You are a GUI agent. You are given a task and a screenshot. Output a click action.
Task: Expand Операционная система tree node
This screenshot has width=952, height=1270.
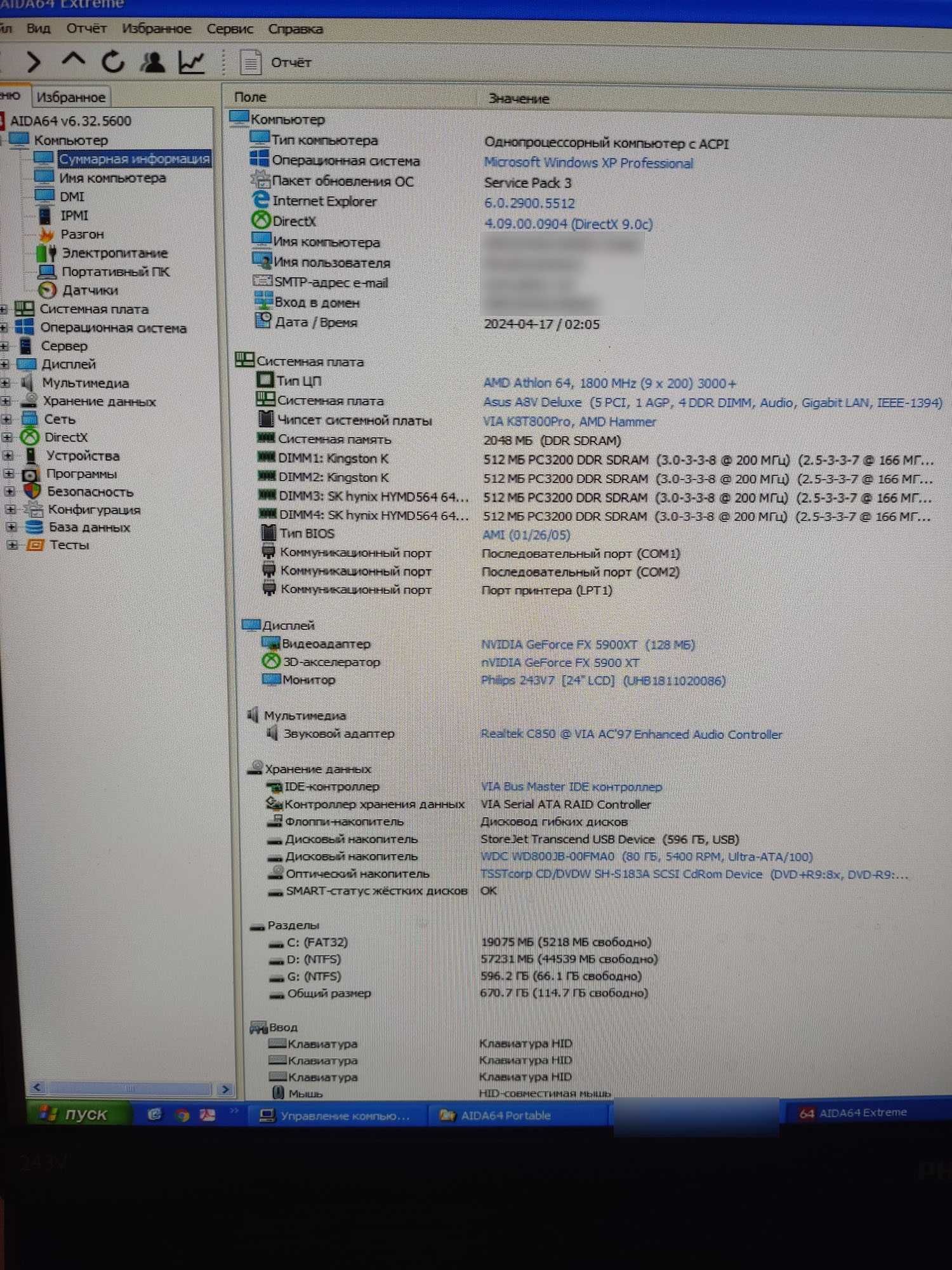[3, 328]
